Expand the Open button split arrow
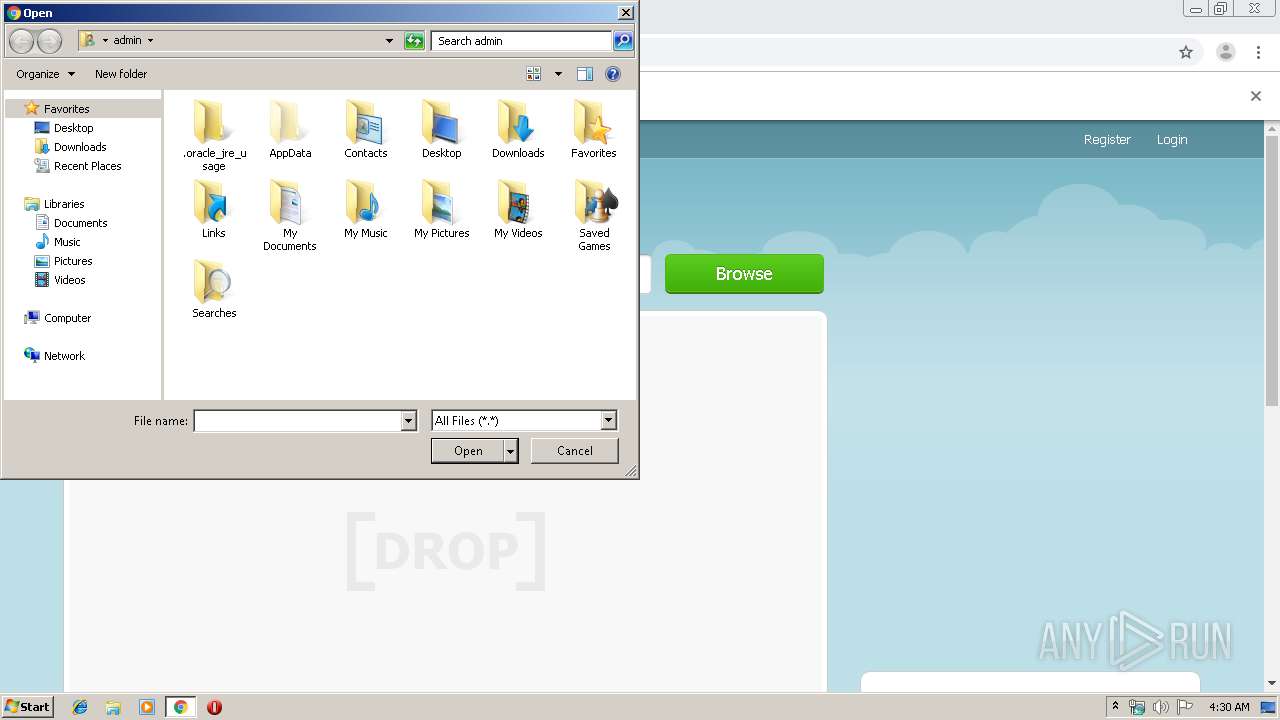This screenshot has width=1280, height=720. point(511,451)
